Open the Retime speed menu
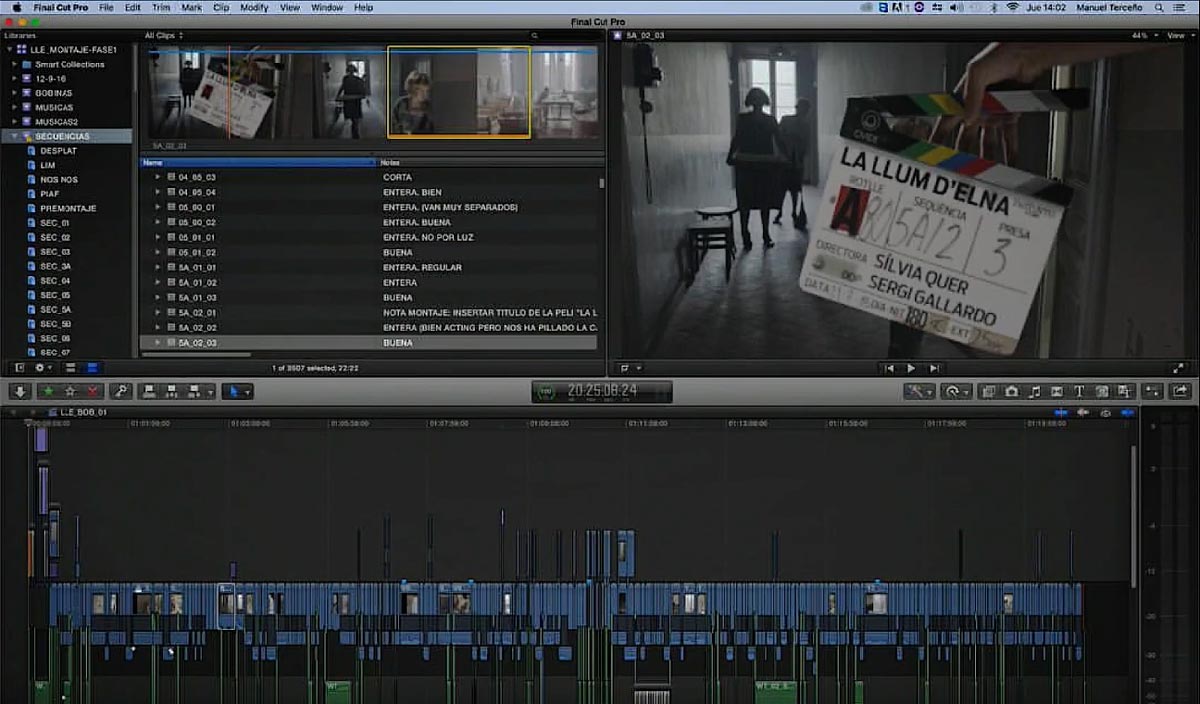This screenshot has height=704, width=1200. tap(956, 391)
